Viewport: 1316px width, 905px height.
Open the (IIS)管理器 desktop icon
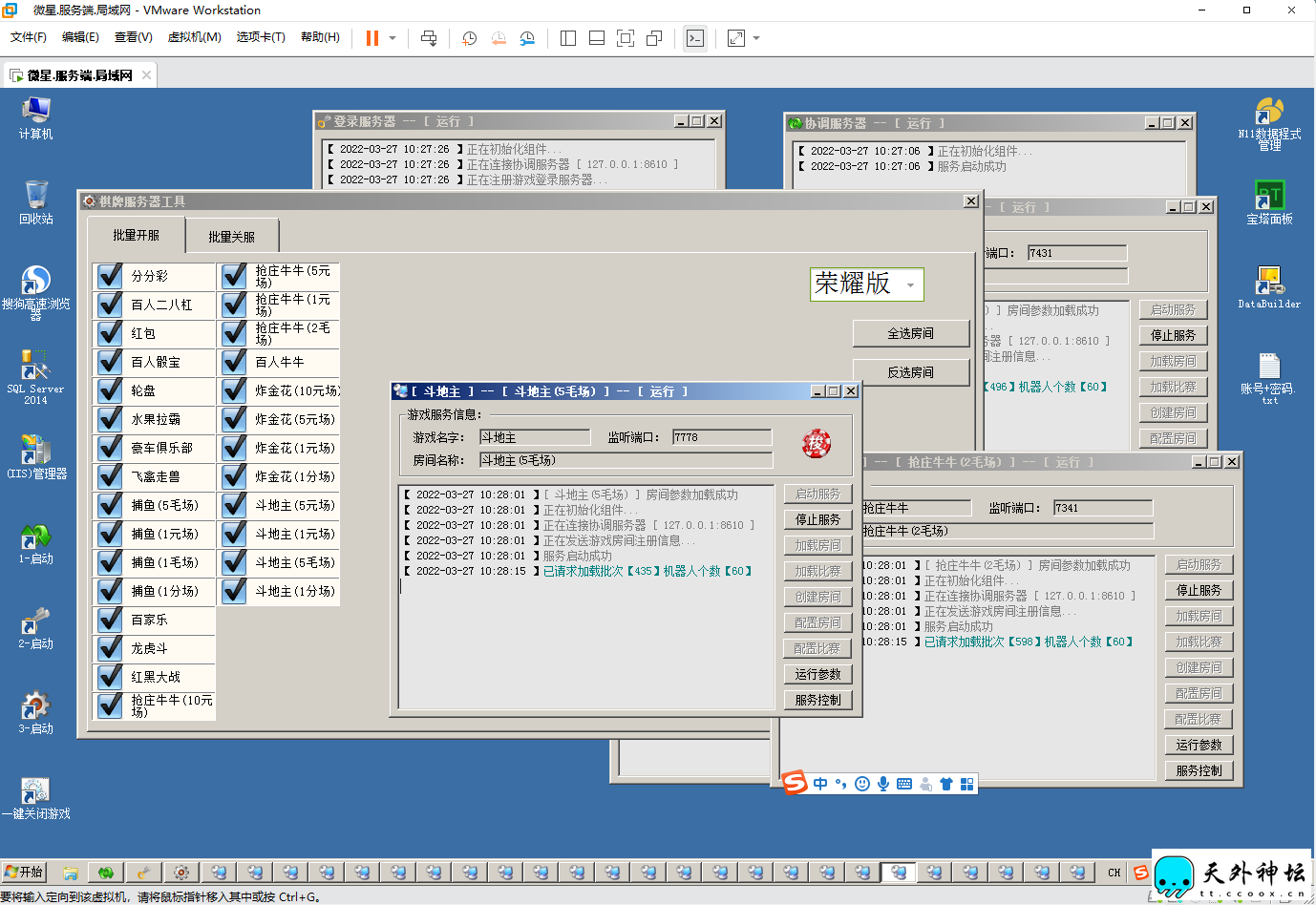tap(35, 456)
